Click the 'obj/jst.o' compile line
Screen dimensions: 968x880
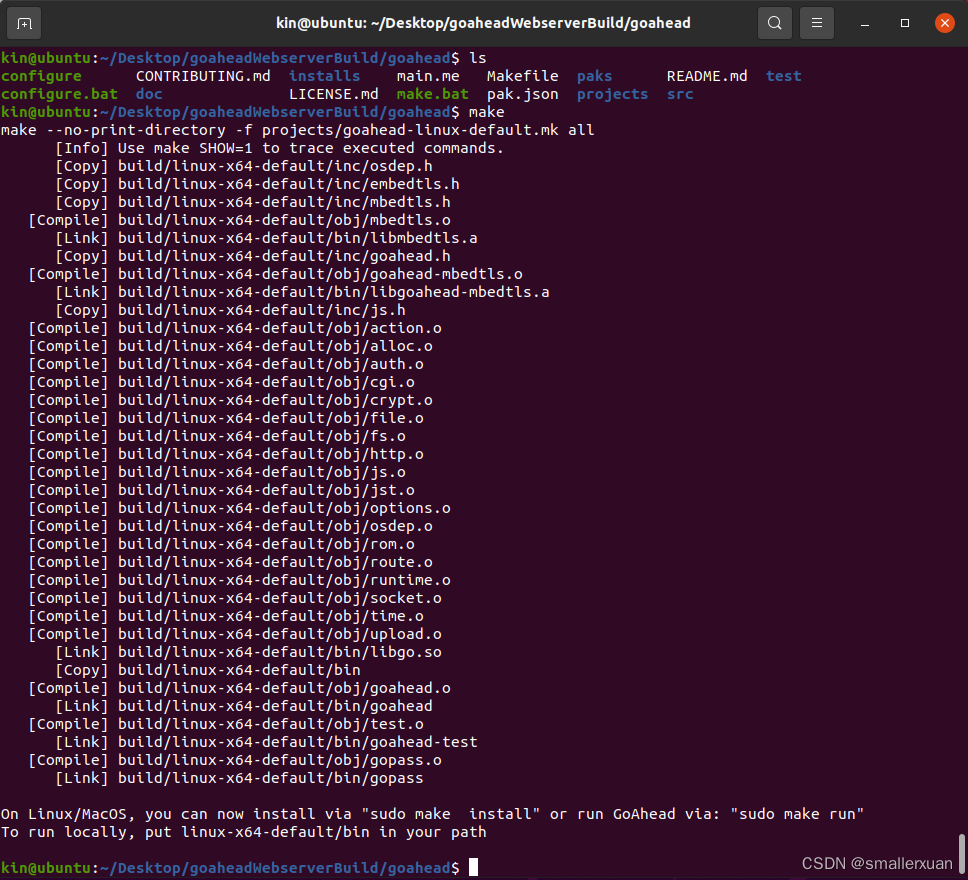(x=222, y=490)
